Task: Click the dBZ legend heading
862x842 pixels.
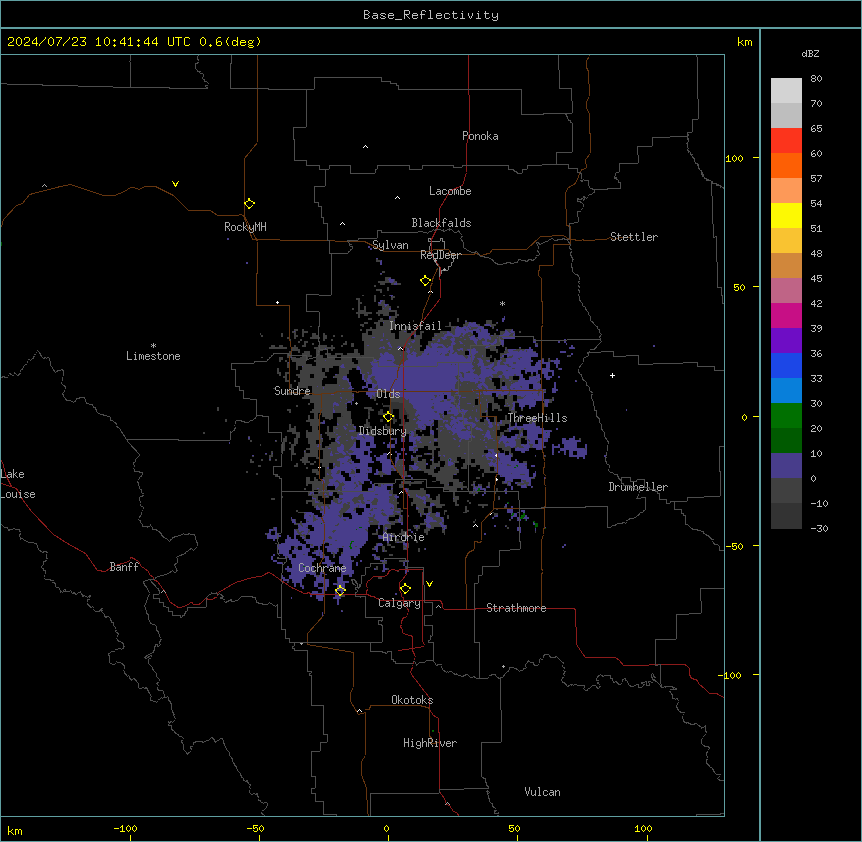Action: click(x=810, y=53)
